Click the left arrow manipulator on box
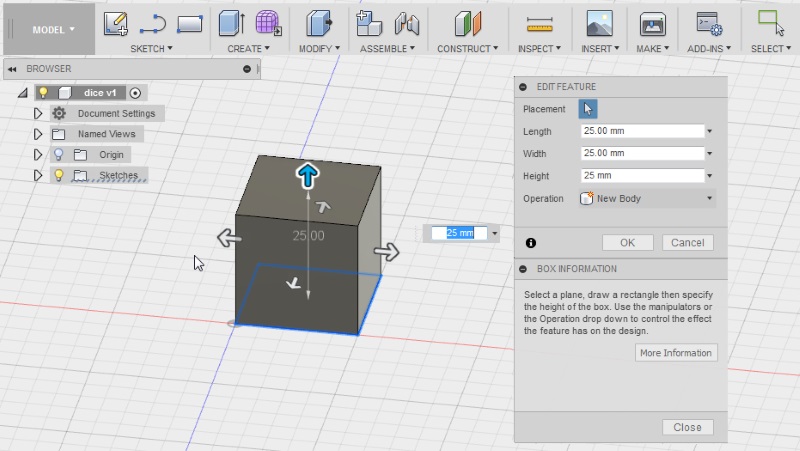Viewport: 800px width, 451px height. (229, 238)
